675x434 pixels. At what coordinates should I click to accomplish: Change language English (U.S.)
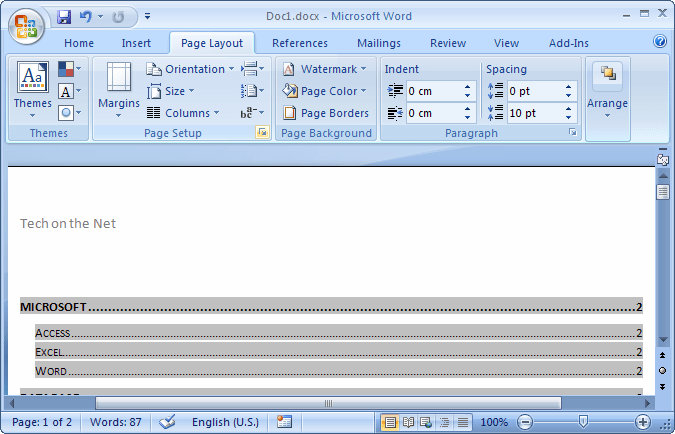225,422
